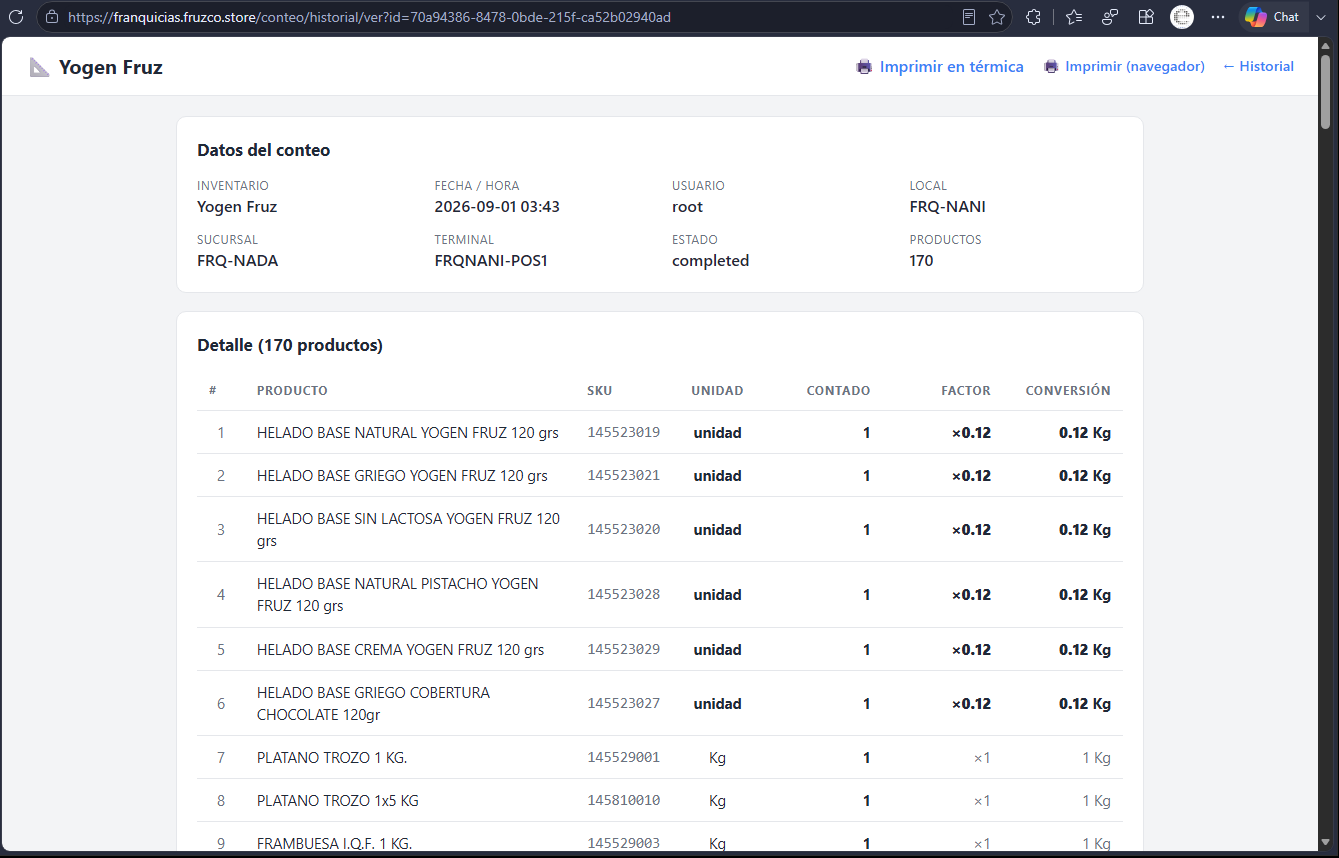This screenshot has width=1339, height=858.
Task: Select the Terminal value FRQNANI-POS1
Action: coord(491,261)
